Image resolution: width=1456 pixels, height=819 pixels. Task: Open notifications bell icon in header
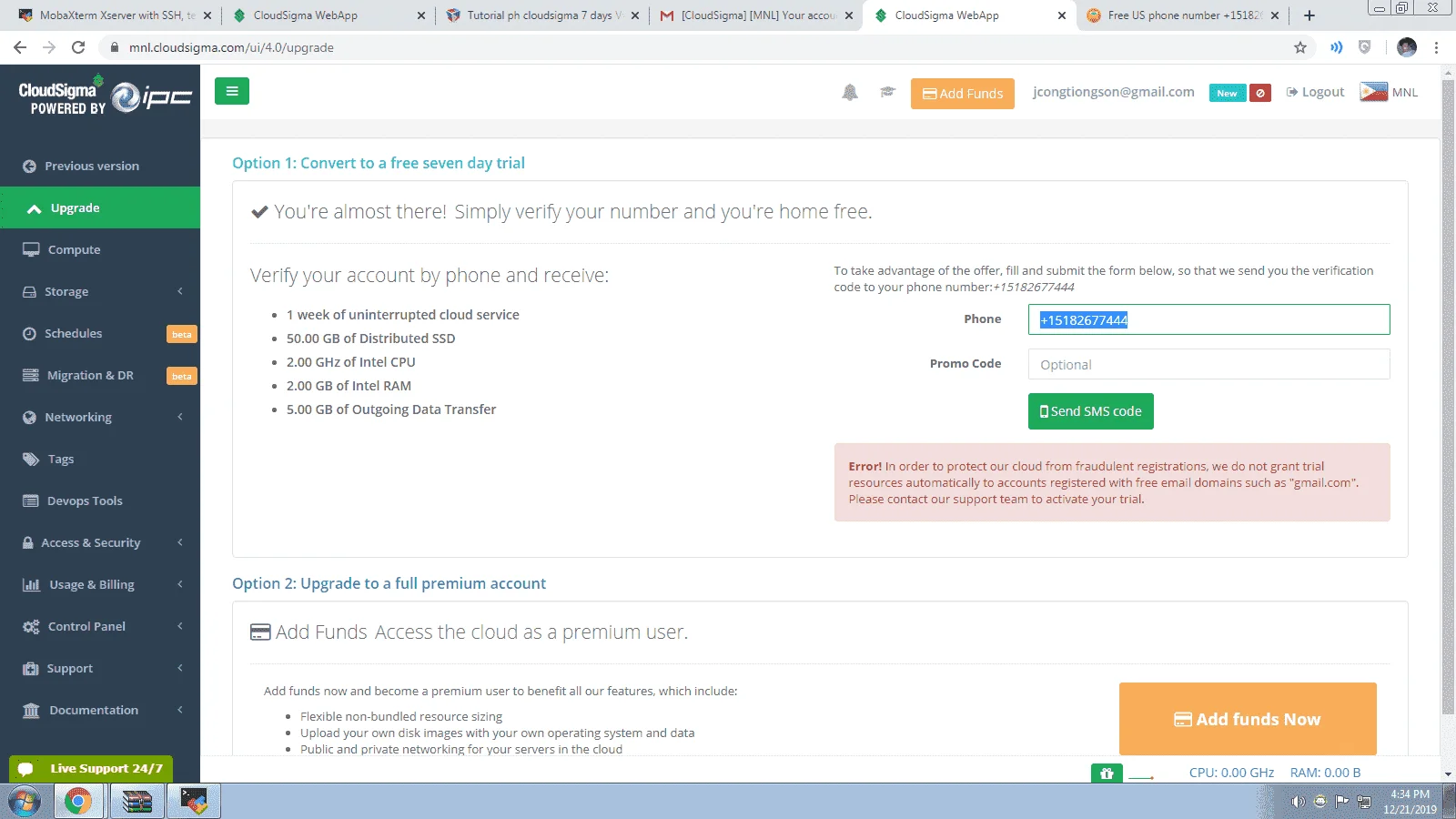click(850, 92)
